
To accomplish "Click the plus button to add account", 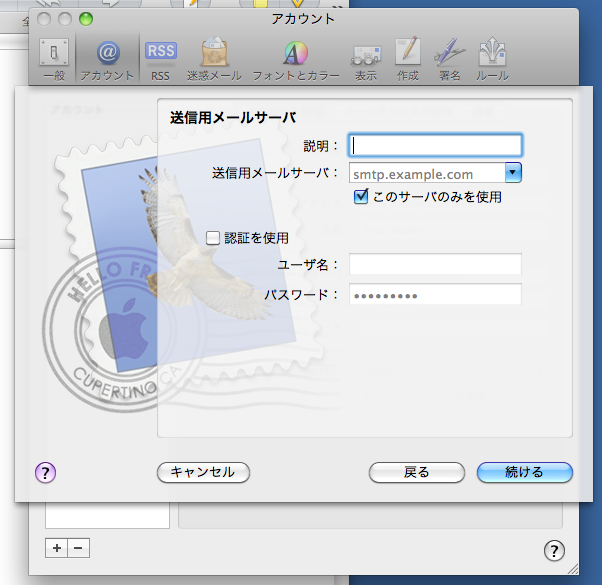I will tap(56, 547).
